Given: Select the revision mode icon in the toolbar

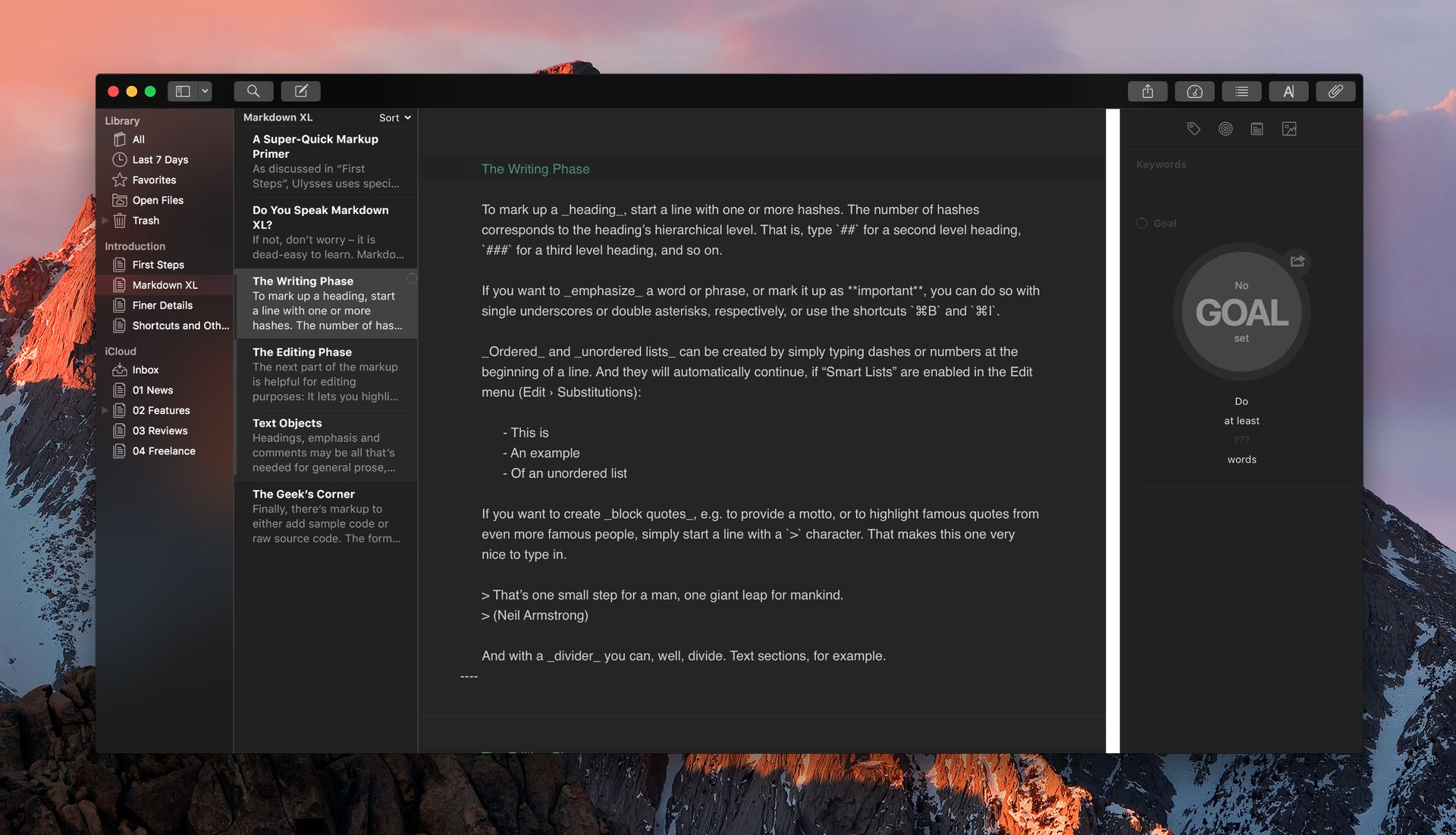Looking at the screenshot, I should [x=1288, y=91].
